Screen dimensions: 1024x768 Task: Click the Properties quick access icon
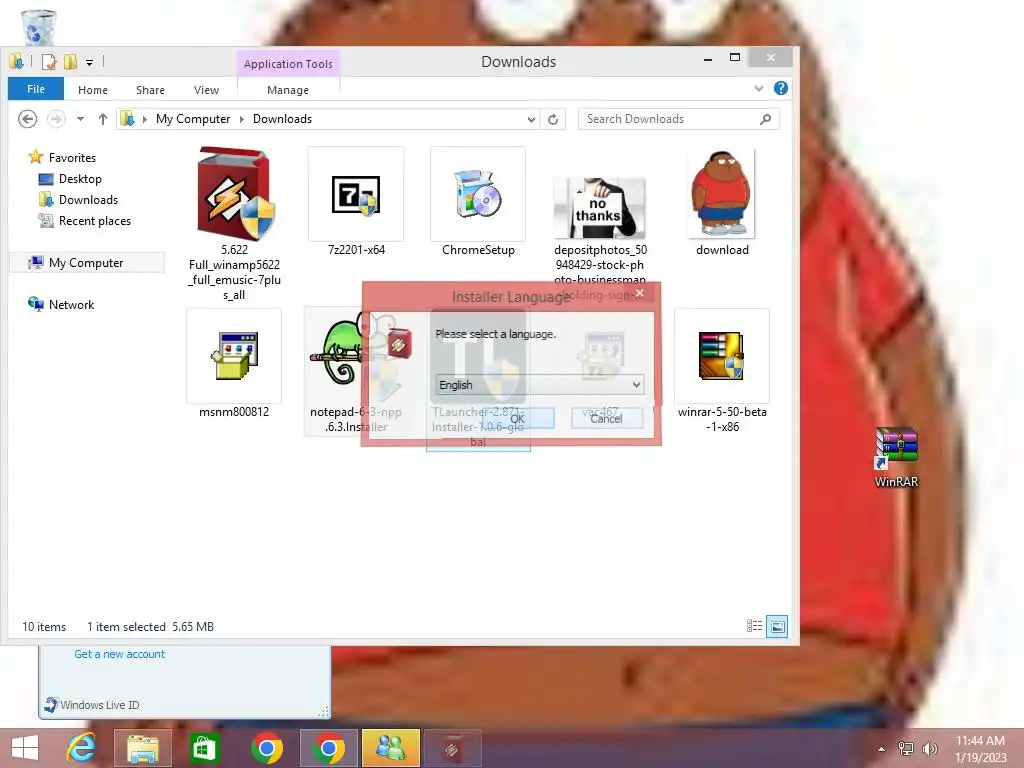[x=48, y=62]
